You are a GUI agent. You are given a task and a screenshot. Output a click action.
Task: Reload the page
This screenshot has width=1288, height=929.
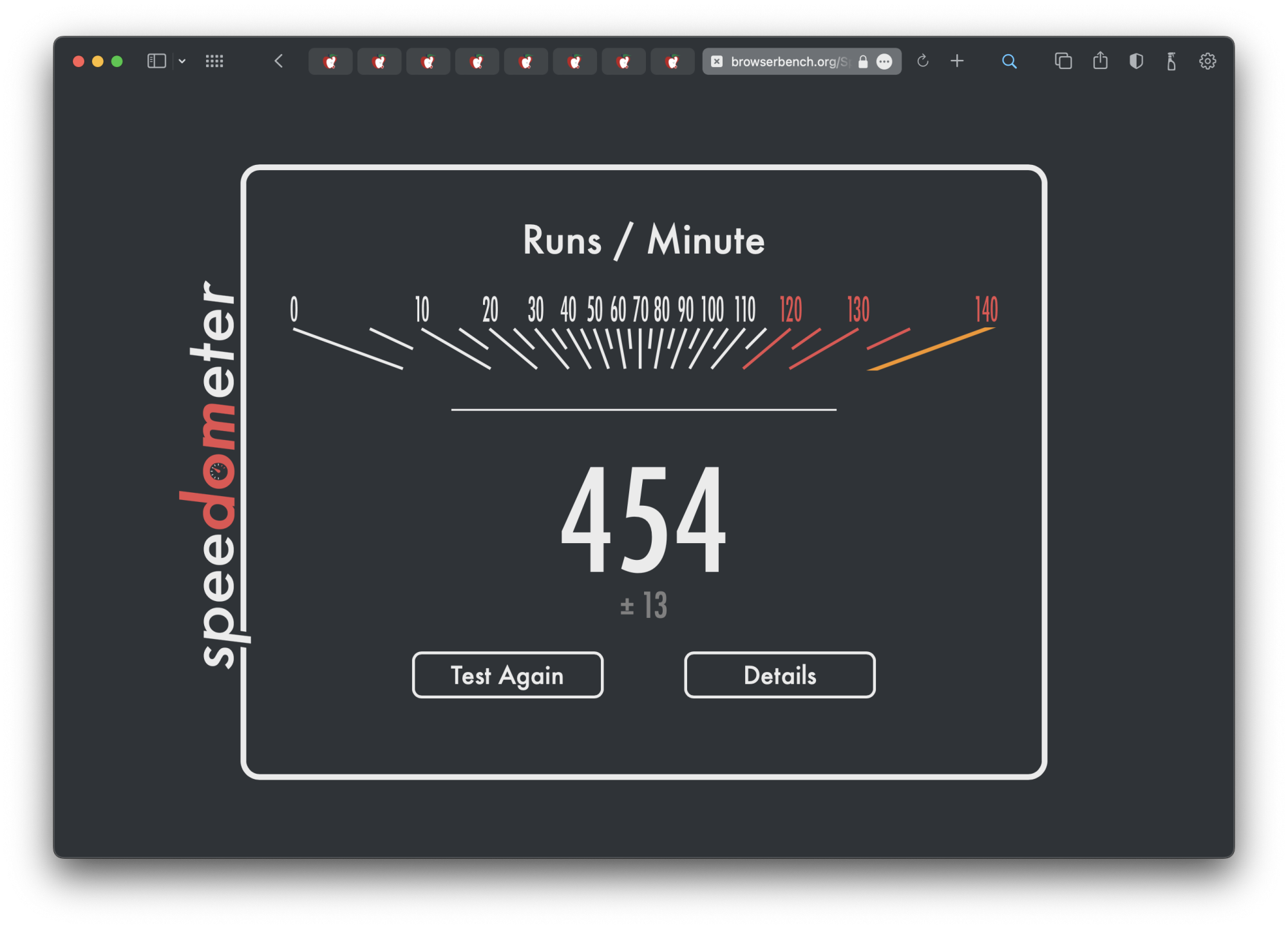click(923, 61)
